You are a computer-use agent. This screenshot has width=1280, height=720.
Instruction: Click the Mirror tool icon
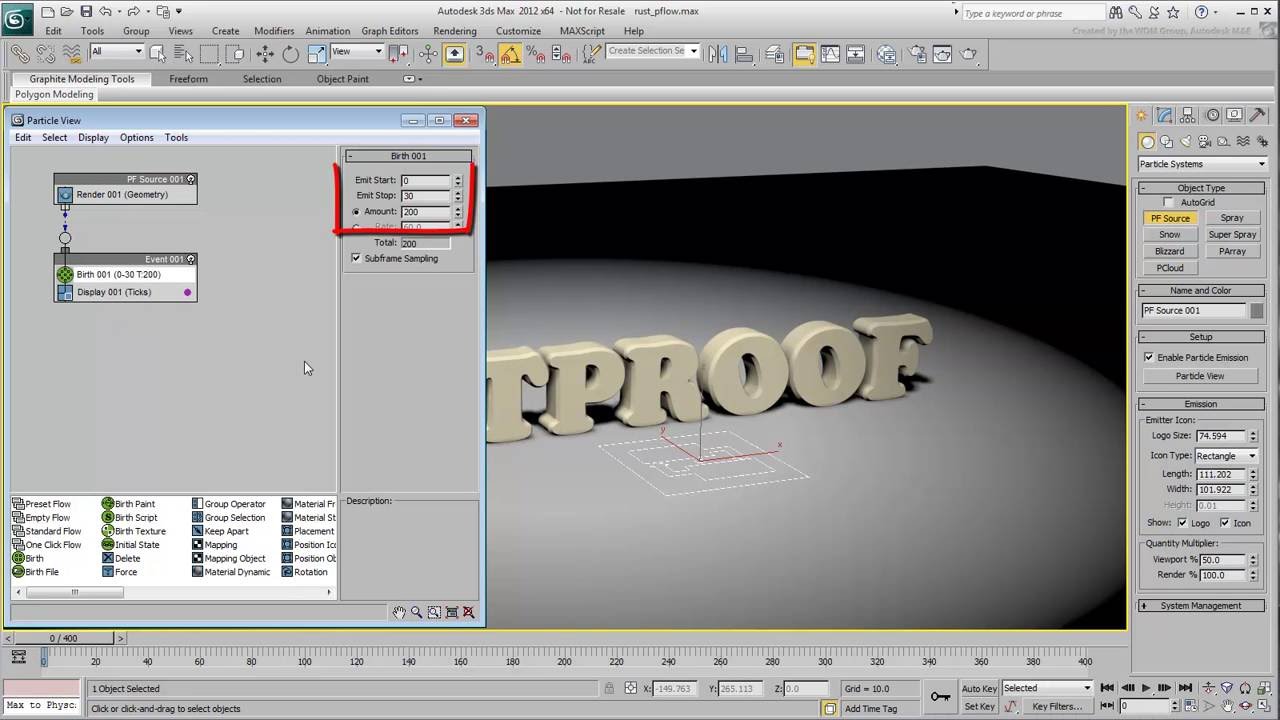click(718, 54)
